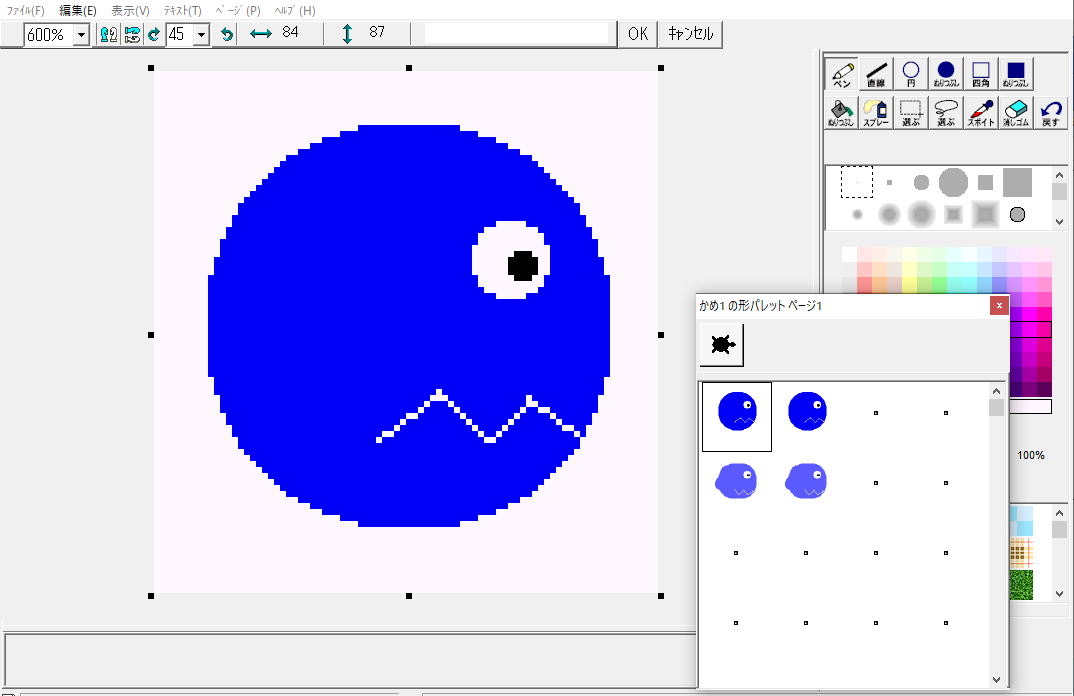Select the outline rectangle (四角) tool

981,74
